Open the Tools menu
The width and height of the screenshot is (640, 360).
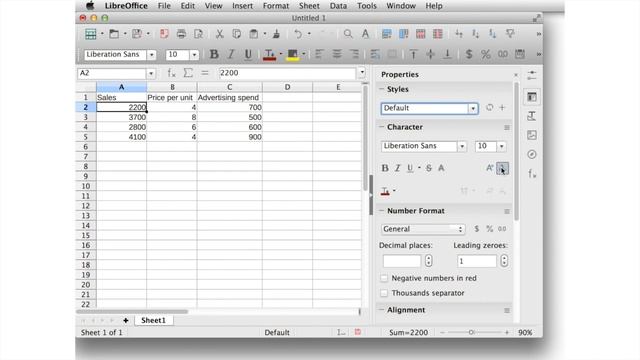tap(367, 6)
